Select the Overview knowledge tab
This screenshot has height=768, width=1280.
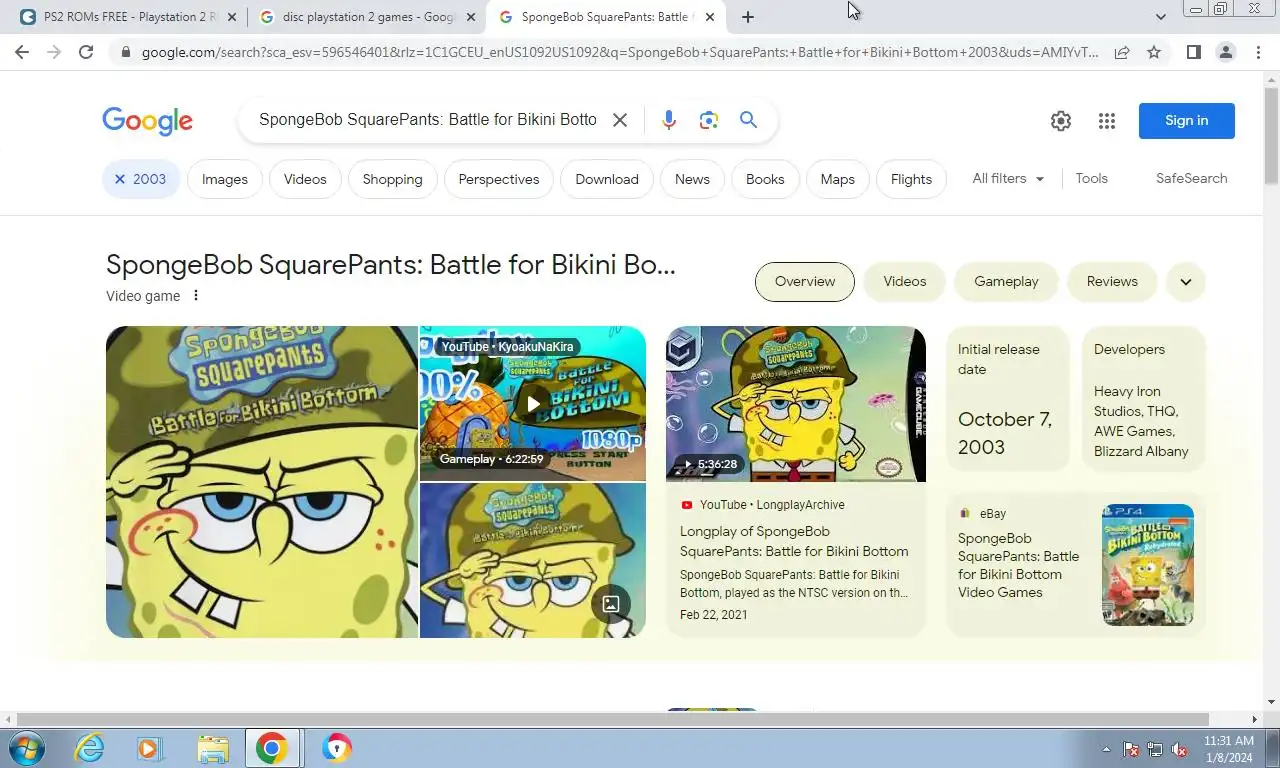805,281
